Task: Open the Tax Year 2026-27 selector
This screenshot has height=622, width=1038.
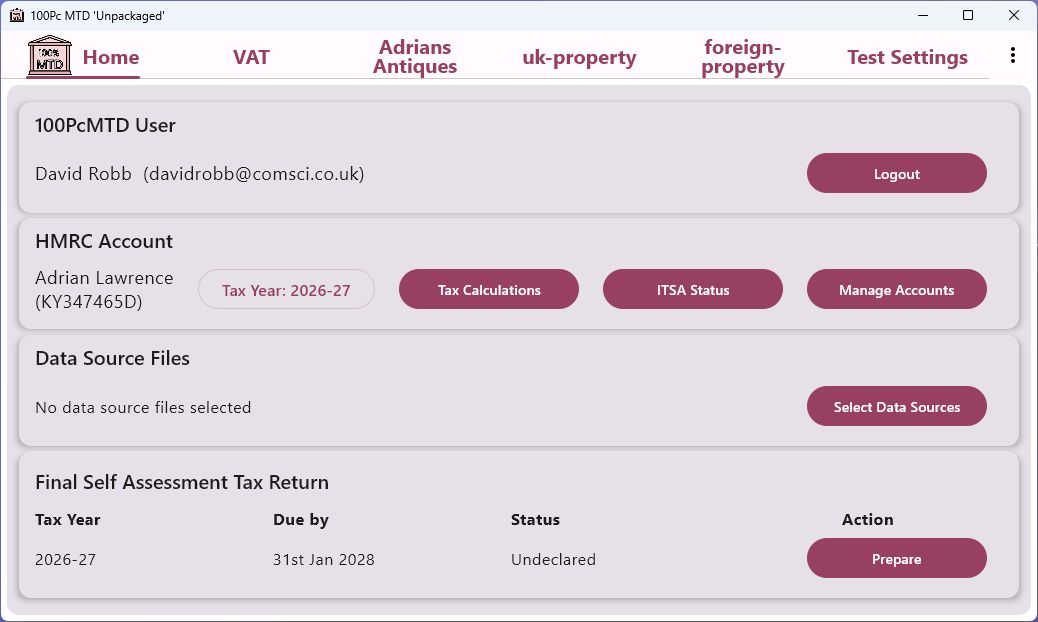Action: (x=286, y=290)
